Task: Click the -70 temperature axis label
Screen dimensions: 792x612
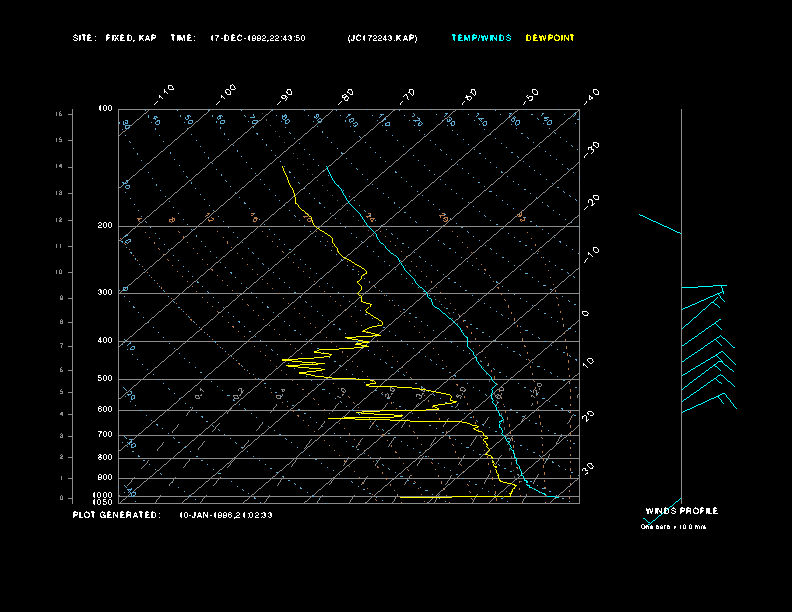Action: click(x=408, y=95)
